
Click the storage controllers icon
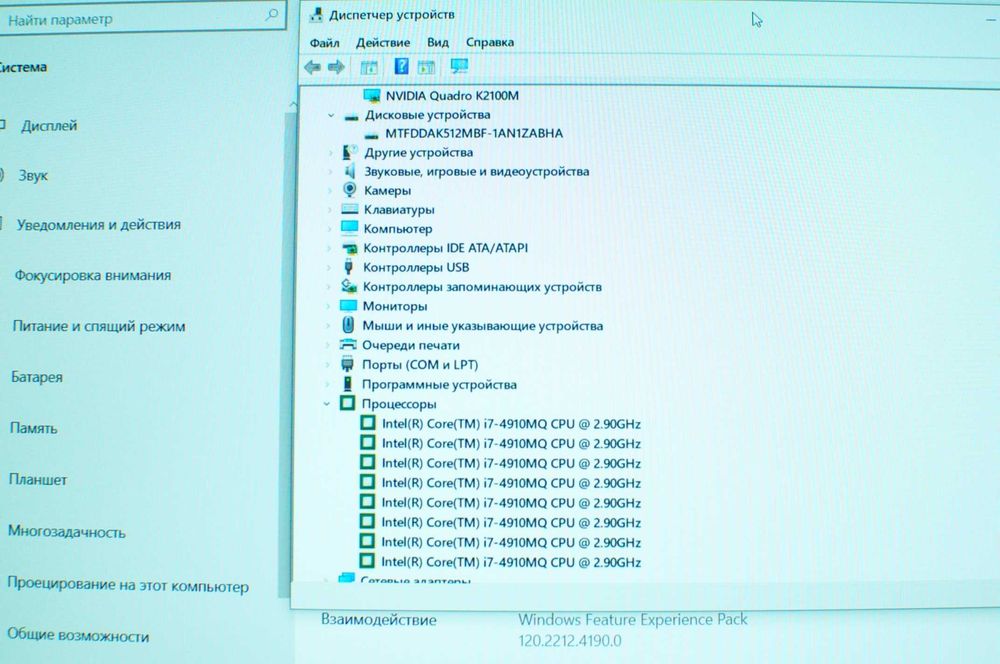349,286
